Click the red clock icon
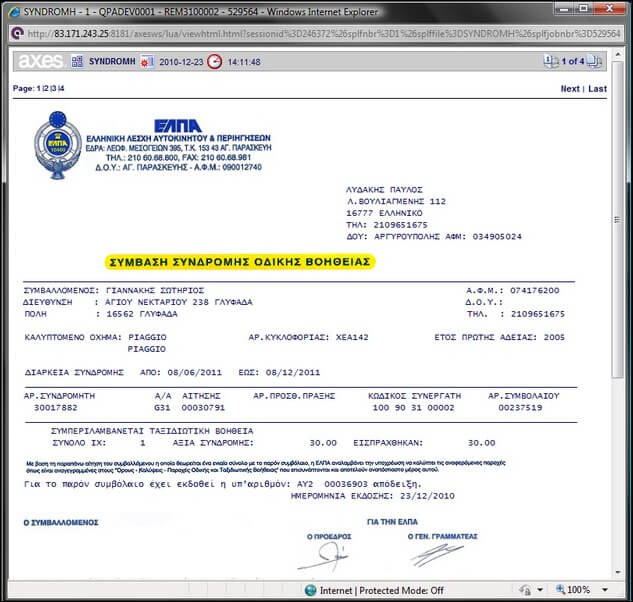Viewport: 633px width, 602px height. [215, 62]
